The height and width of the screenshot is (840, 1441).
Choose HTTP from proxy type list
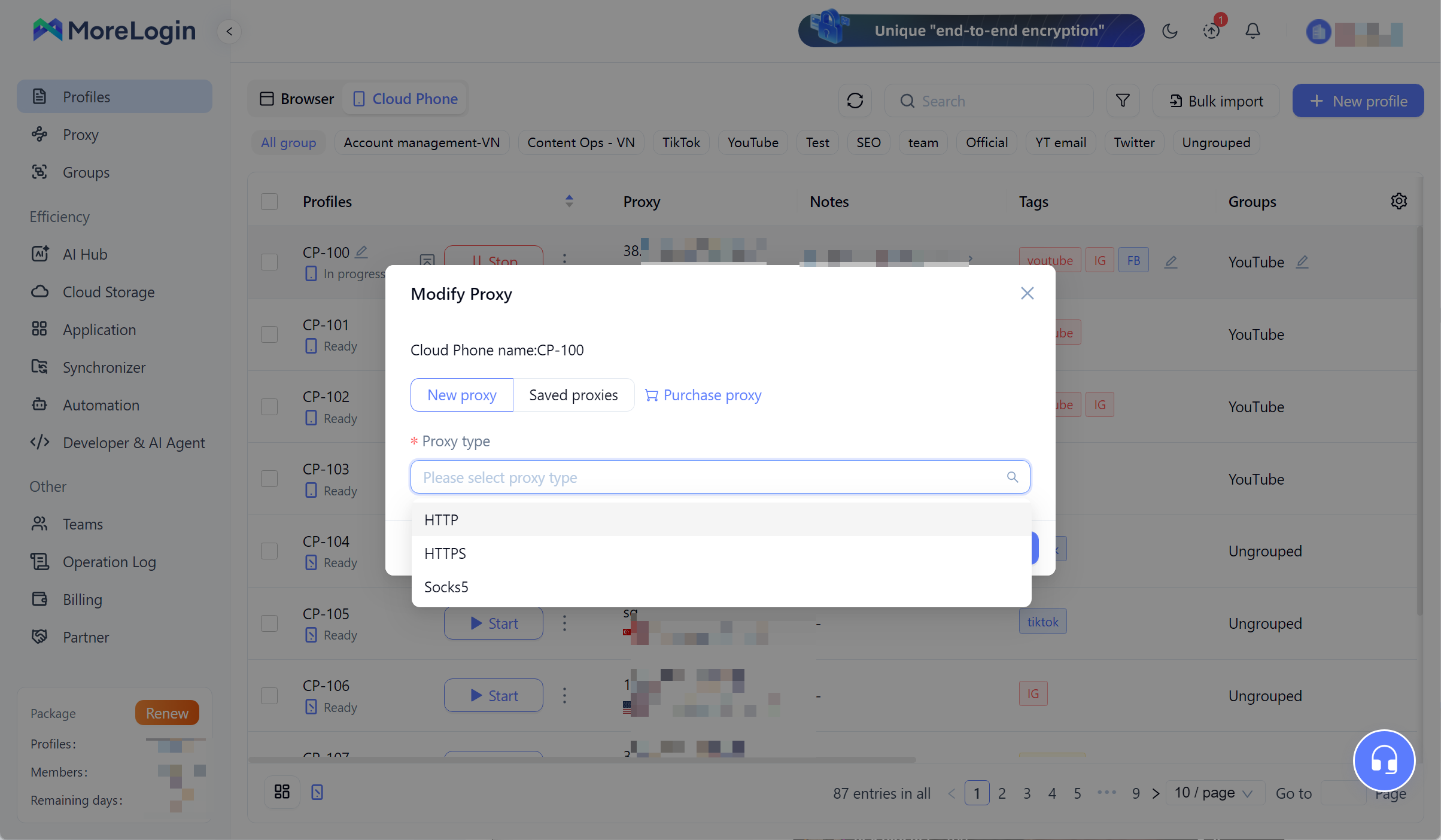[x=721, y=519]
